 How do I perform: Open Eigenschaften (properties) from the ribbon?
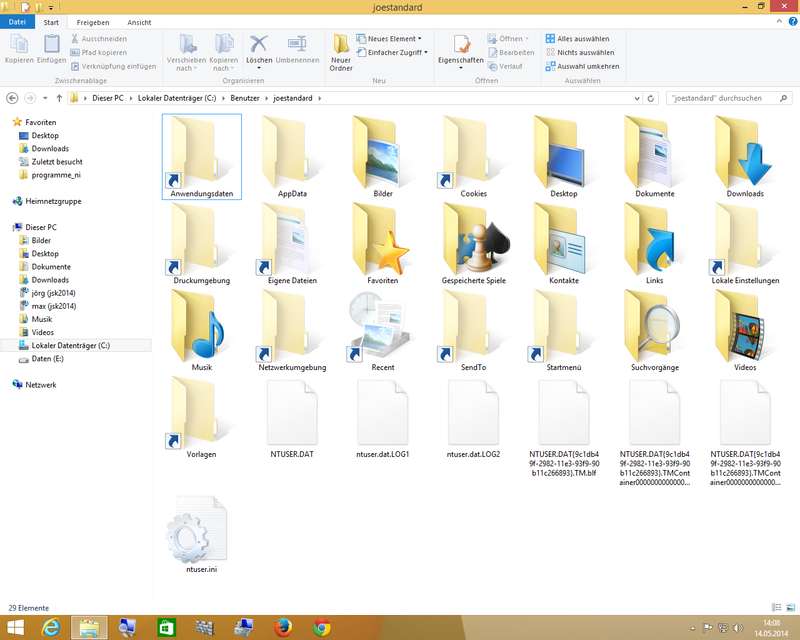[x=461, y=45]
